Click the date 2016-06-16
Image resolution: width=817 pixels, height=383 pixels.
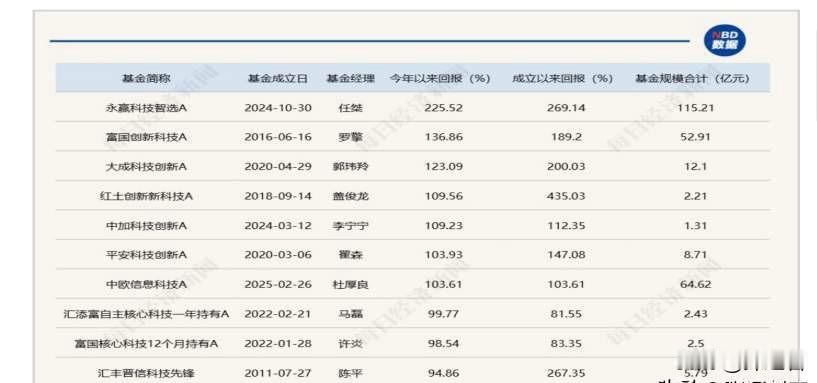(x=278, y=137)
